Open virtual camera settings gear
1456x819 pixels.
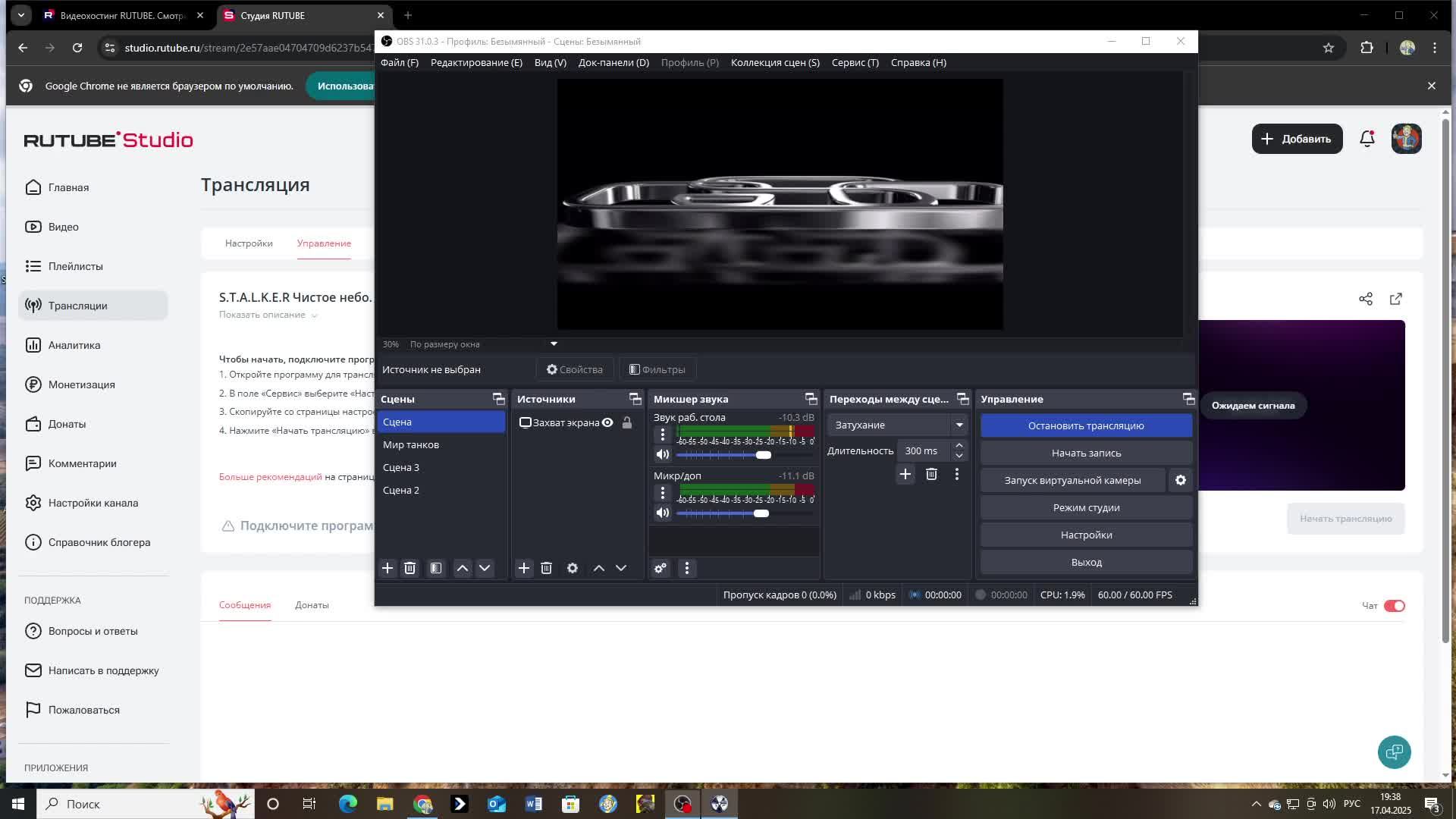point(1181,480)
